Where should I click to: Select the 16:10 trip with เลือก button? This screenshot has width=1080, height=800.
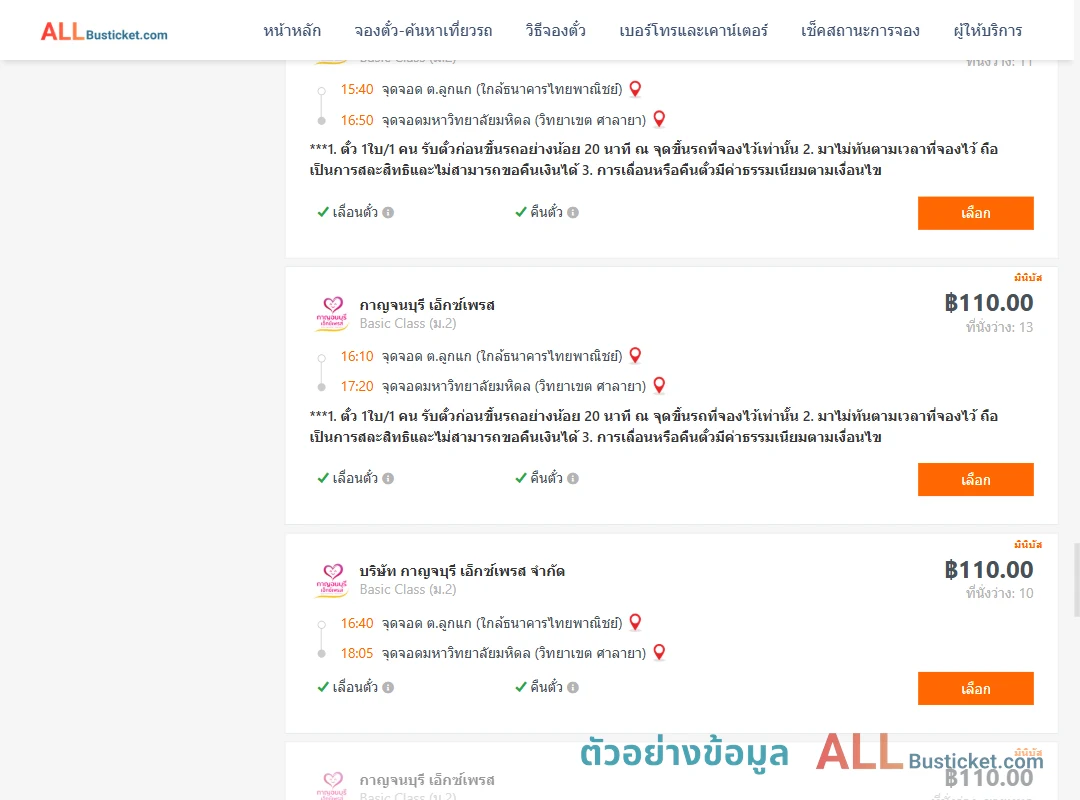975,480
